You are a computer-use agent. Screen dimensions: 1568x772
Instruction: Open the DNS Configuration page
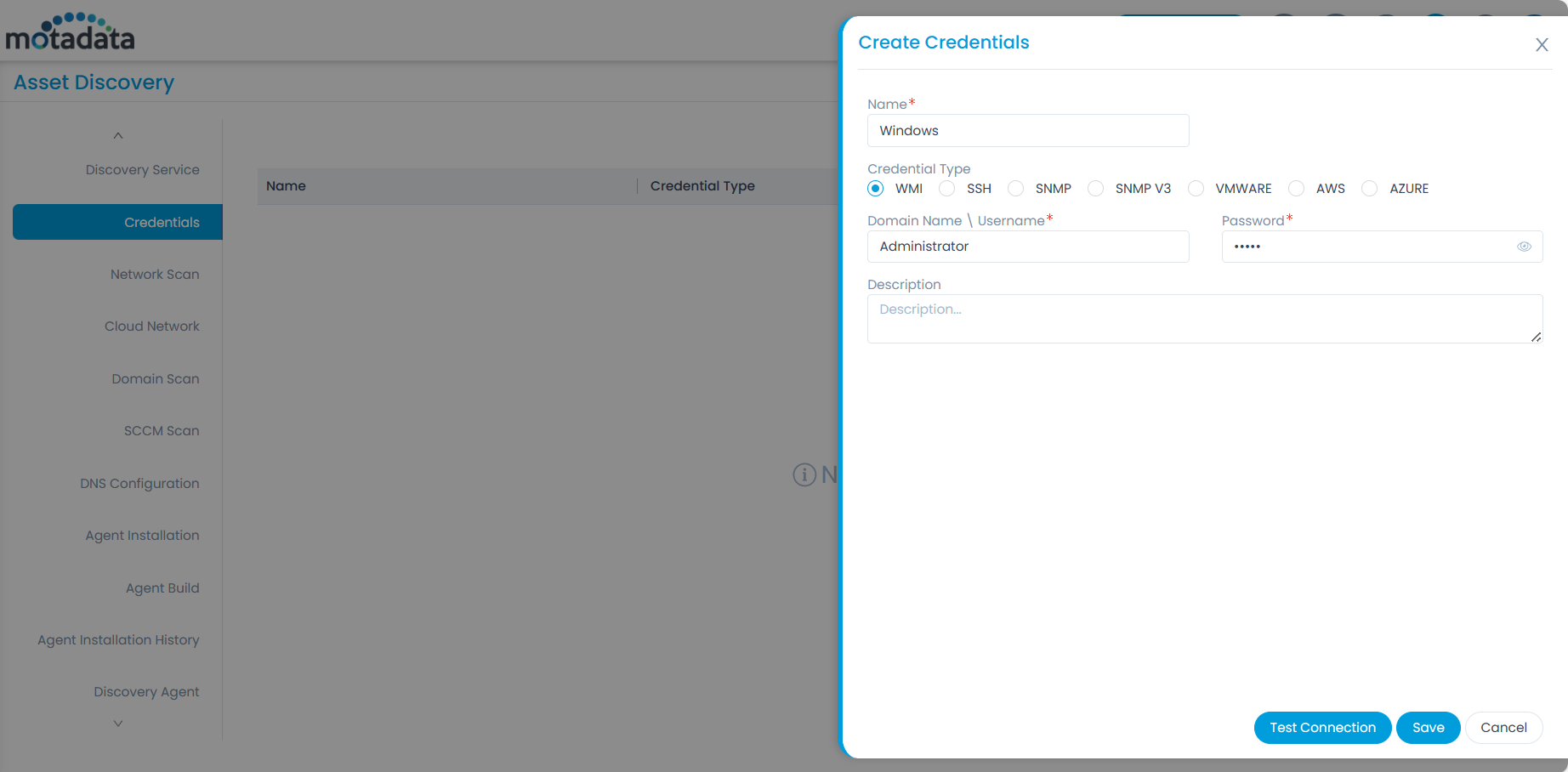pos(139,484)
